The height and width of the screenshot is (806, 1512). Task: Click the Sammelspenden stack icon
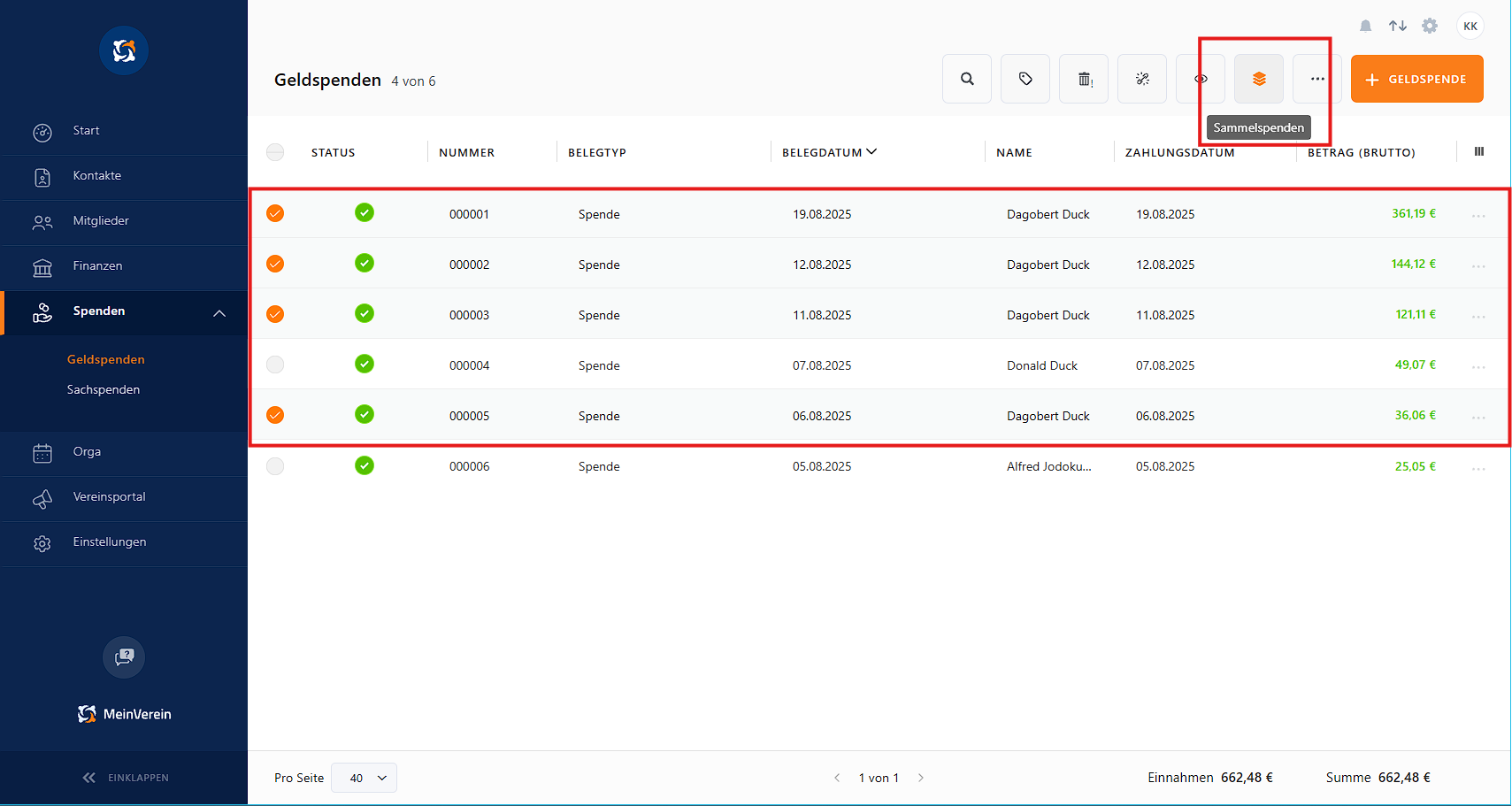coord(1259,79)
